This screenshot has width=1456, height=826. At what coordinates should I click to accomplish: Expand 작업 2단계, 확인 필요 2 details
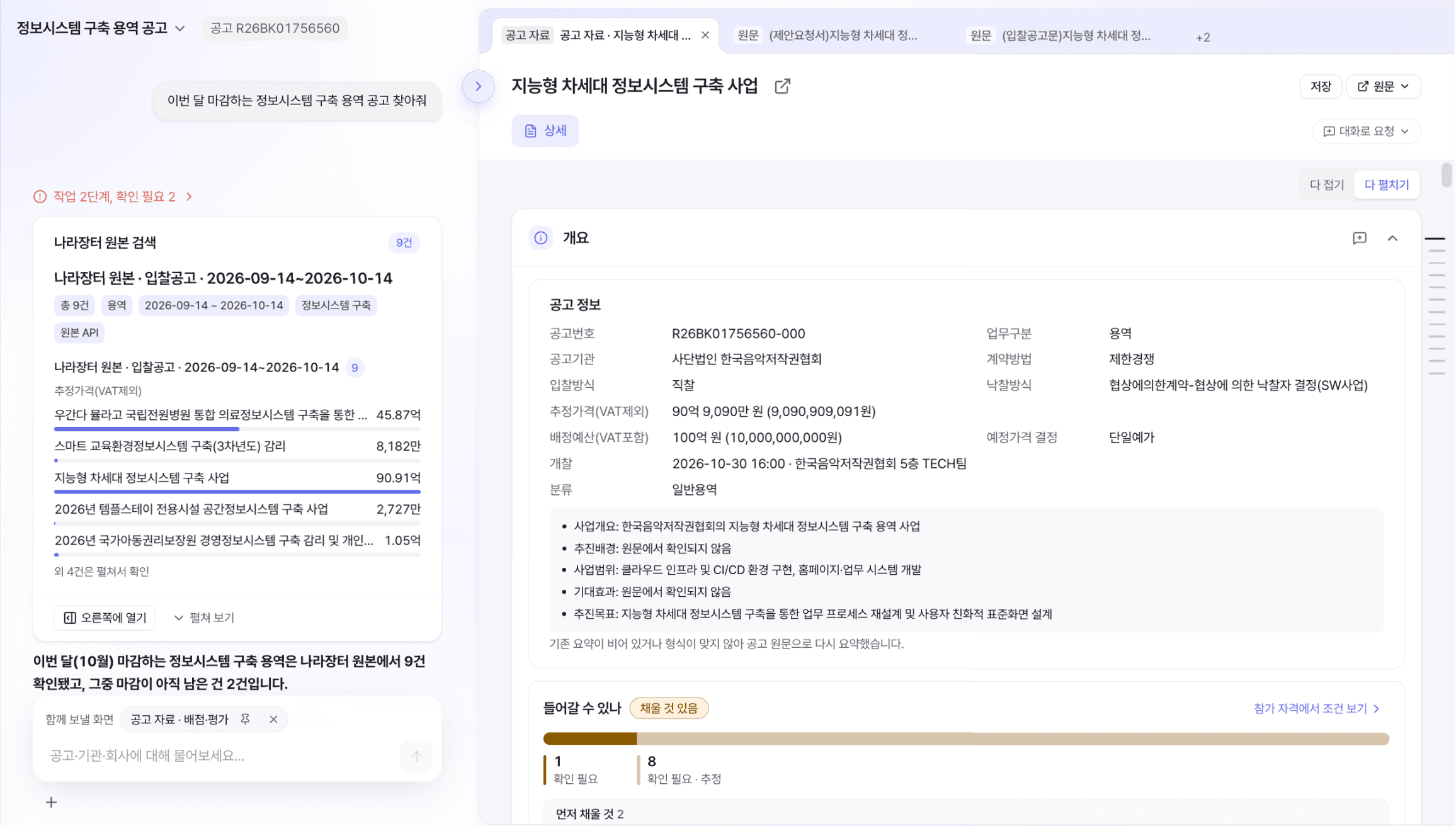pyautogui.click(x=113, y=196)
